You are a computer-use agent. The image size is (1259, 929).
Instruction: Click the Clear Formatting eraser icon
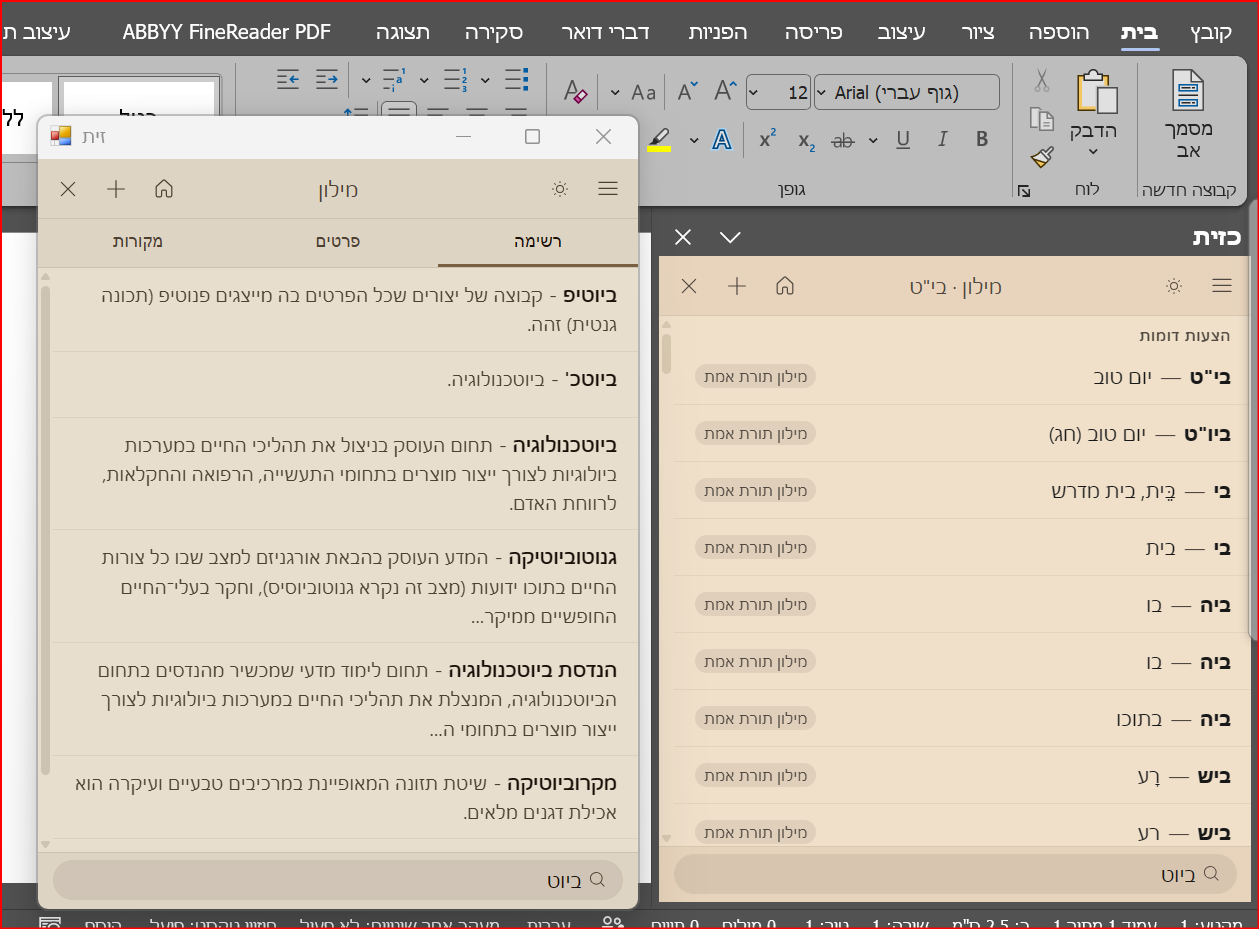(x=576, y=93)
